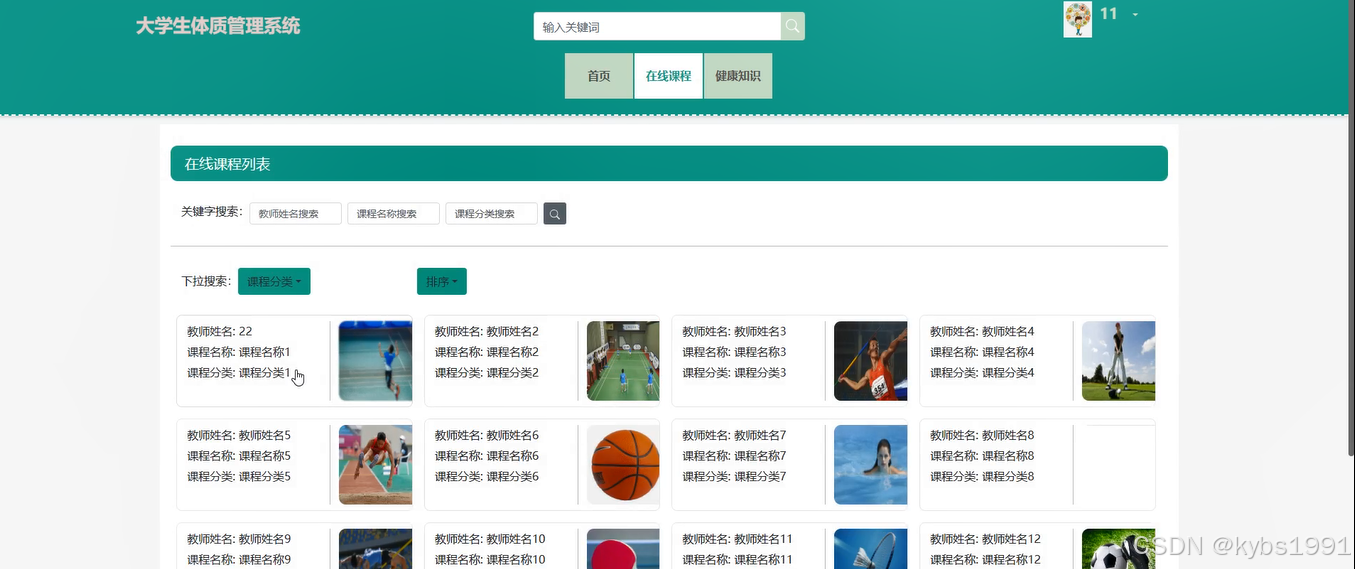Image resolution: width=1355 pixels, height=569 pixels.
Task: Click text 课程分类: 课程分类2
Action: (487, 373)
